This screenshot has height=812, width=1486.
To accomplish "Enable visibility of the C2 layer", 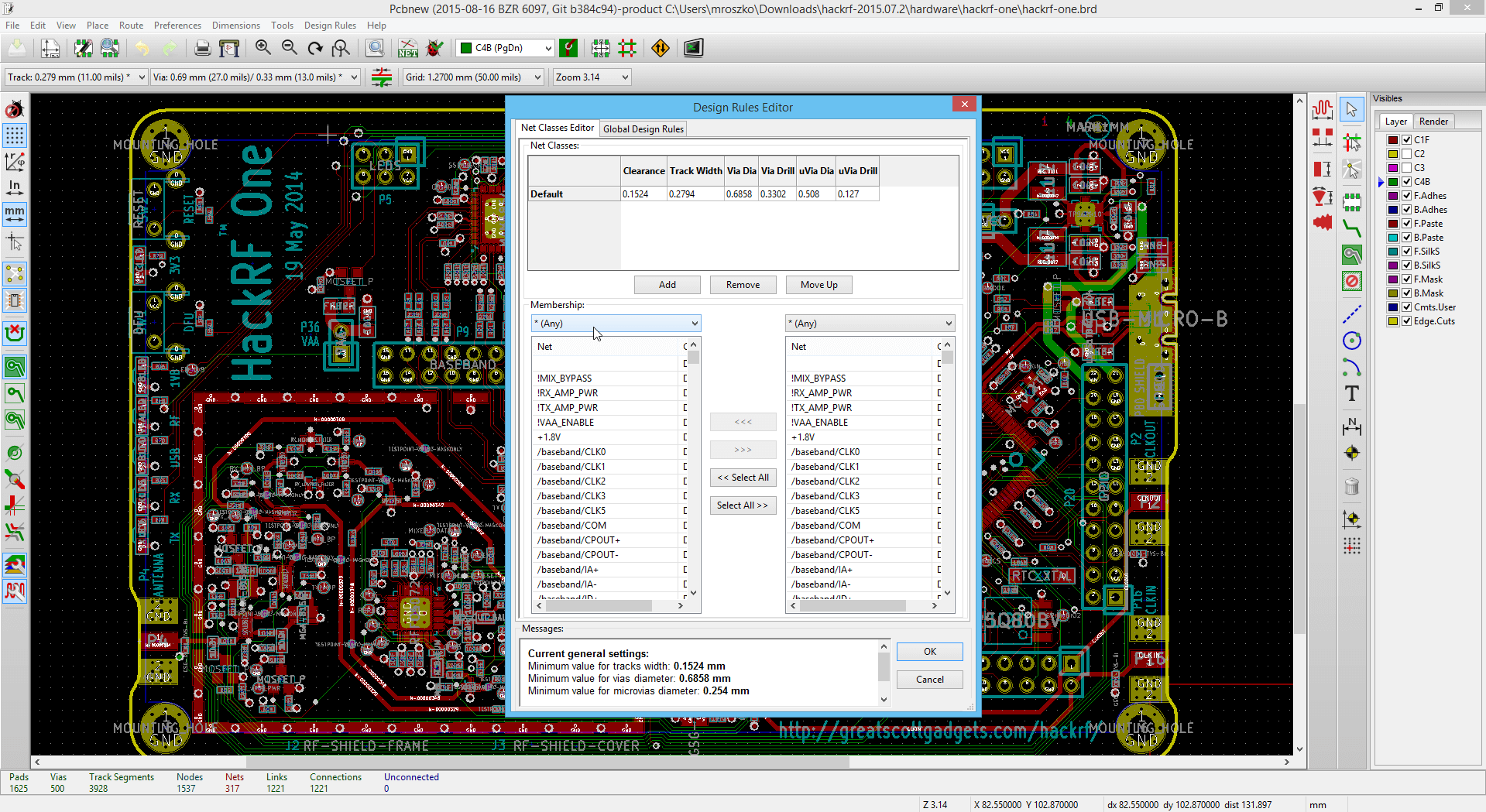I will tap(1406, 154).
